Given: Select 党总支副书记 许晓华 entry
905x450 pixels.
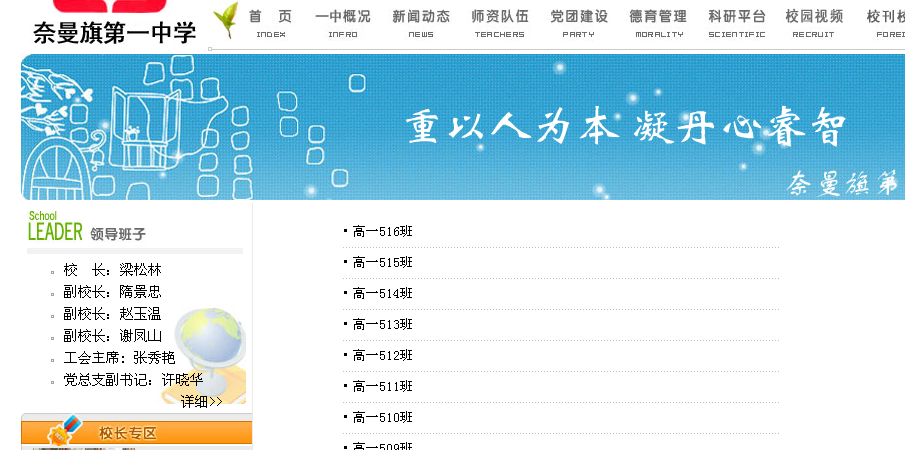Looking at the screenshot, I should 133,380.
